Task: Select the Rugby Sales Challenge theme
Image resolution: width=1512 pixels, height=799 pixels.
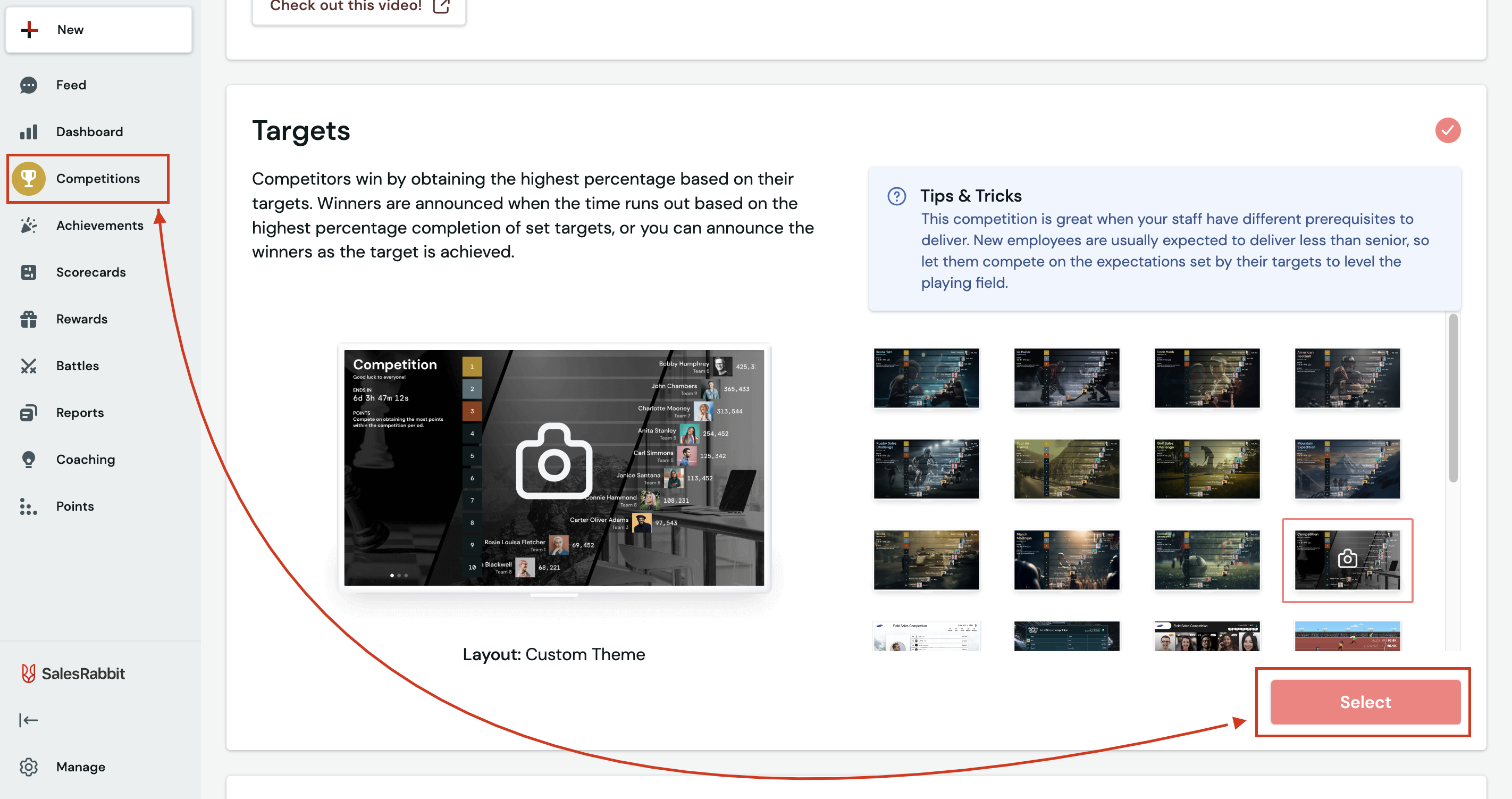Action: pyautogui.click(x=926, y=469)
